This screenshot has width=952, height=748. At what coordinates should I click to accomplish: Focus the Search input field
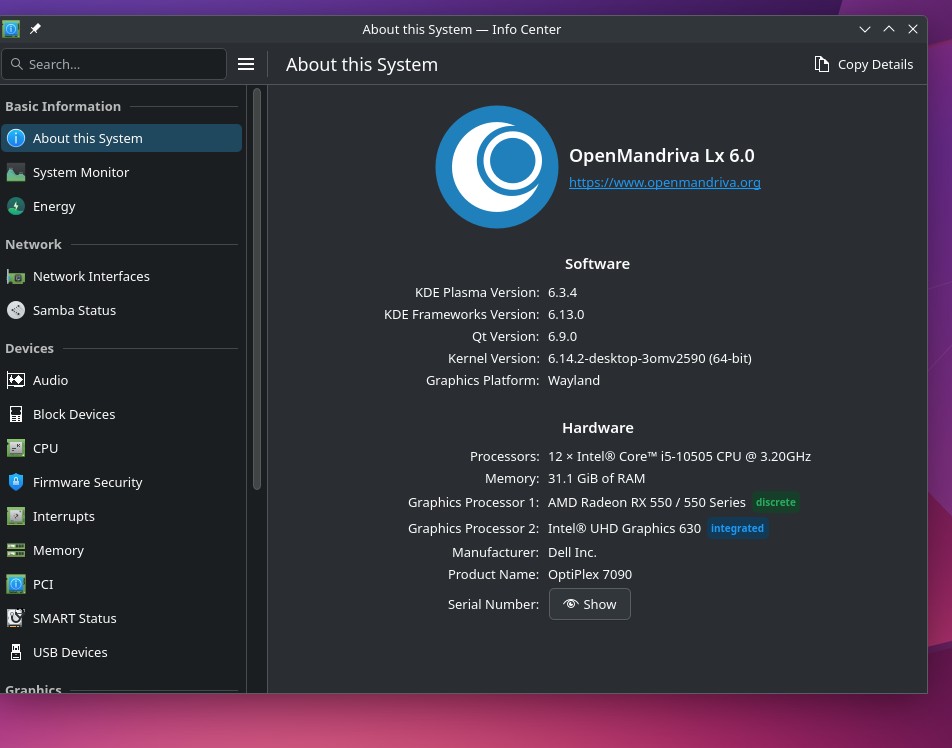pyautogui.click(x=114, y=64)
